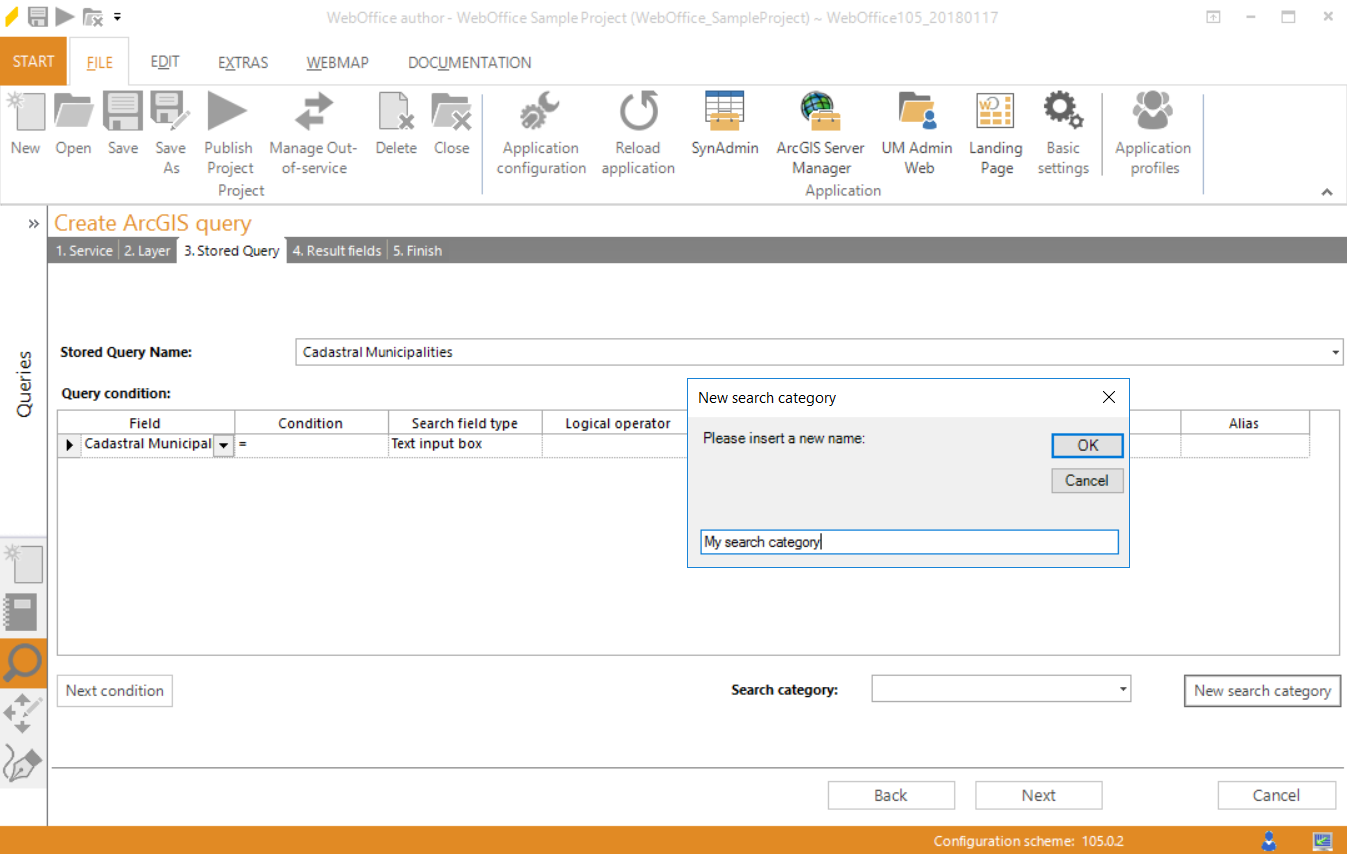Select the magnifier search tool in the sidebar

[23, 663]
